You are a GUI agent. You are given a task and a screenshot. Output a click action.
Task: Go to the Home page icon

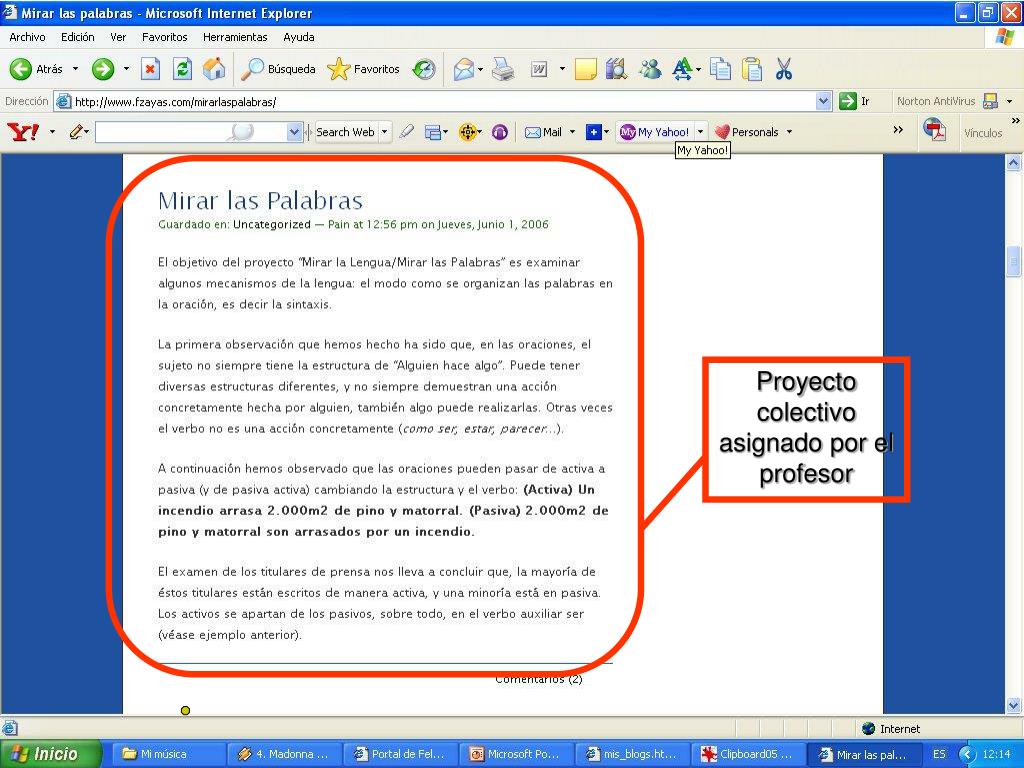214,69
